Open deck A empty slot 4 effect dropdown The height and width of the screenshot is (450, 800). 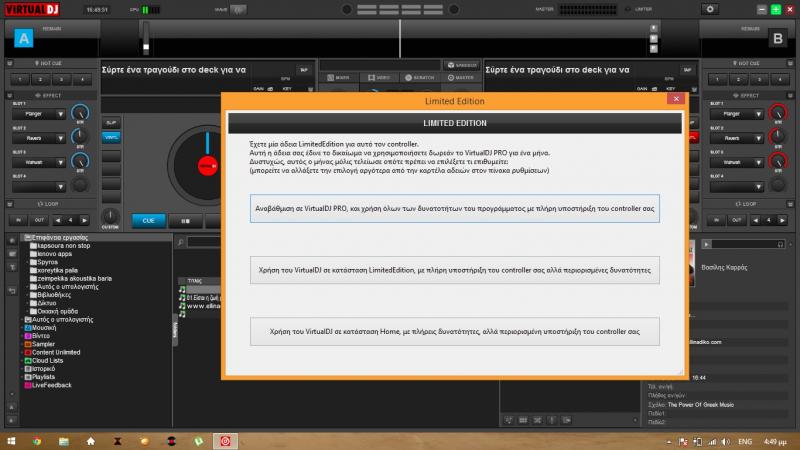click(x=39, y=187)
